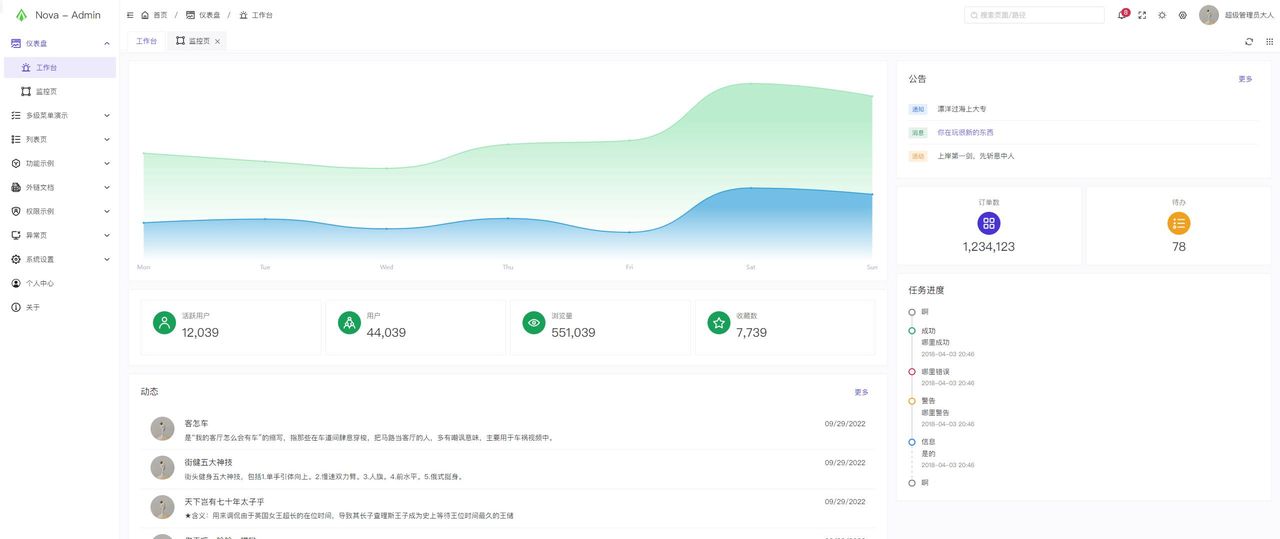Focus the 搜索页面/路径 search field
1280x539 pixels.
point(1034,15)
